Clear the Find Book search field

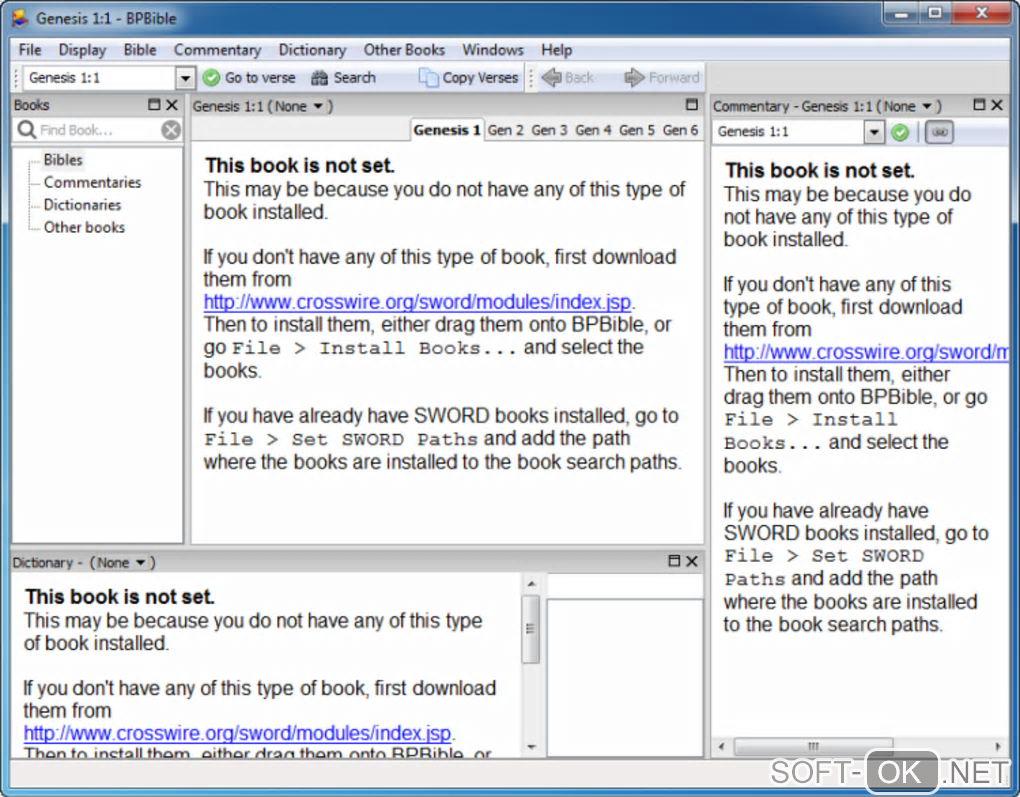[x=171, y=130]
